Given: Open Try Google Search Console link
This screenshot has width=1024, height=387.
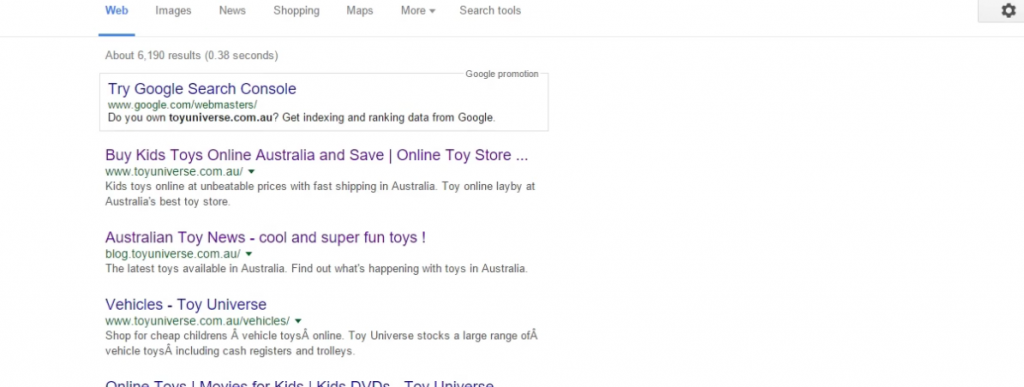Looking at the screenshot, I should (202, 89).
